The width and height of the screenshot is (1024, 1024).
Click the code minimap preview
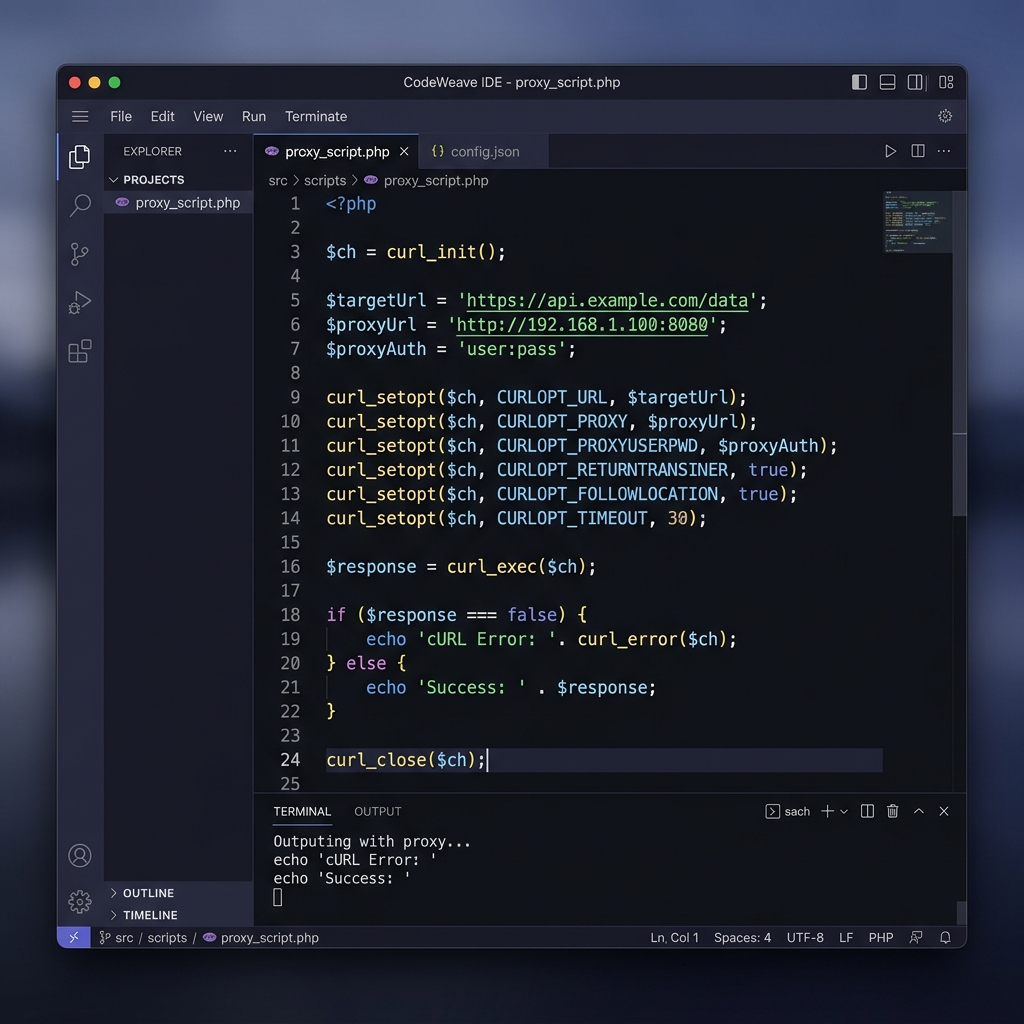[x=917, y=222]
